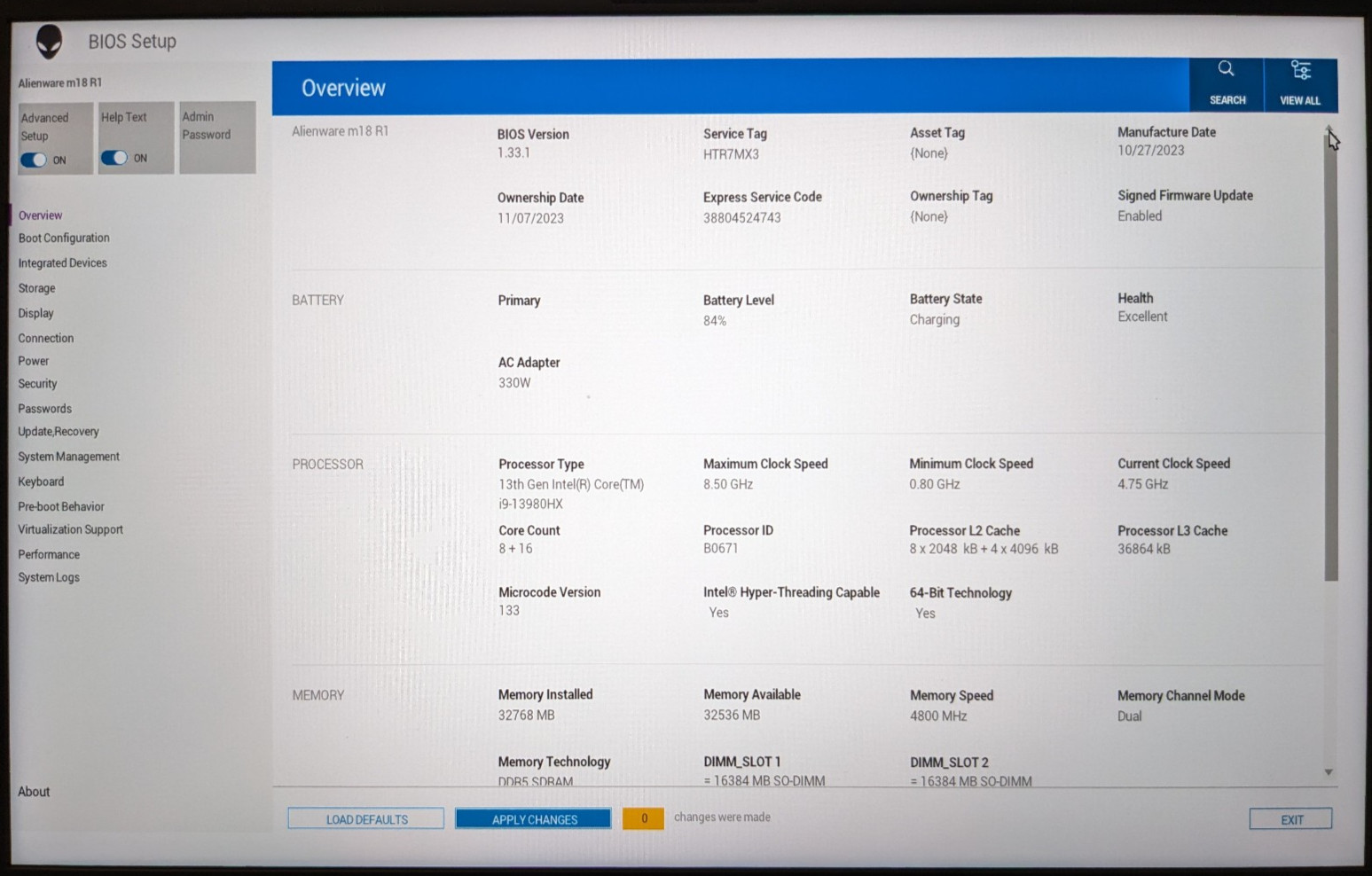Click Current Clock Speed 4.75 GHz
1372x876 pixels.
tap(1143, 484)
